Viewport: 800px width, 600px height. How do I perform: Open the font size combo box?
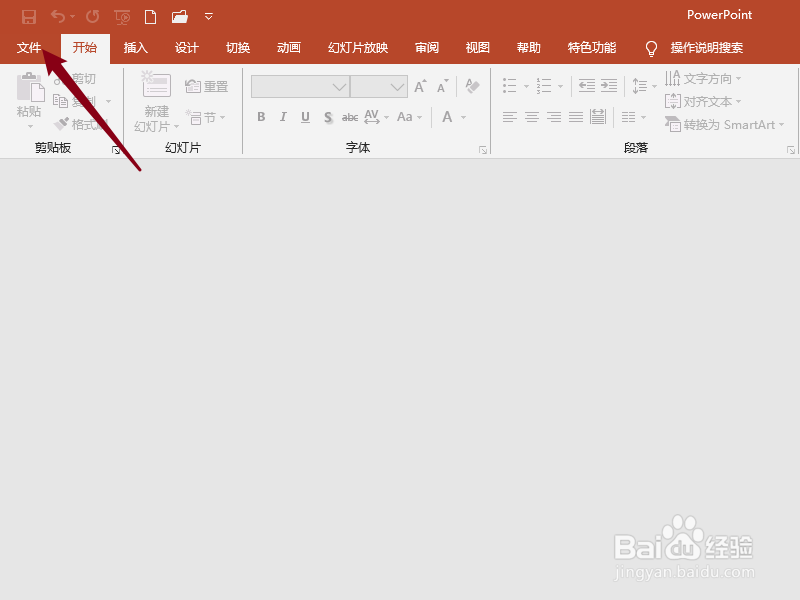[x=379, y=87]
